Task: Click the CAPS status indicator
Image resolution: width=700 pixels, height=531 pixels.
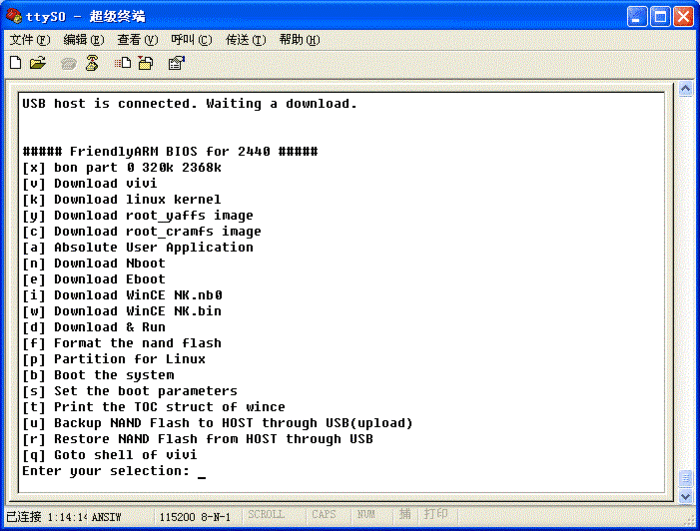Action: [324, 514]
